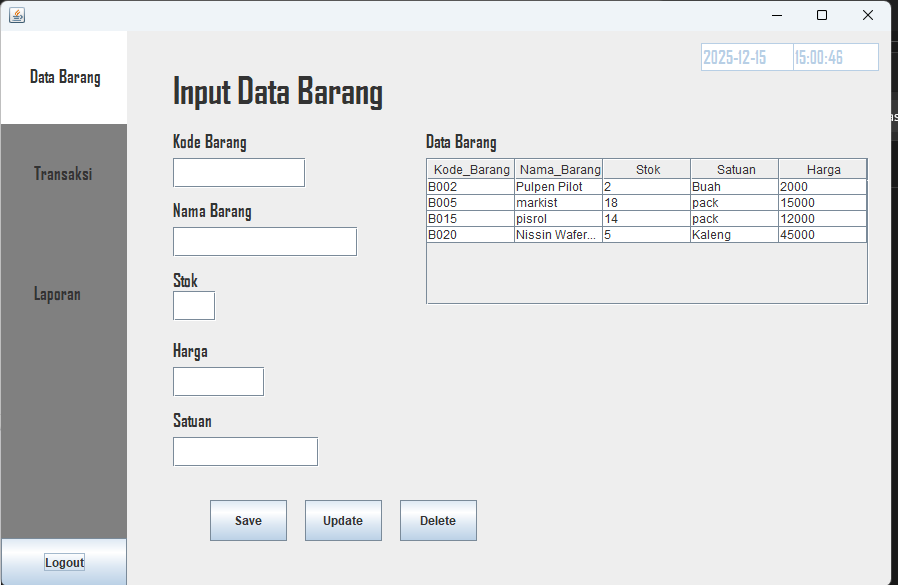This screenshot has width=898, height=585.
Task: Switch to the Transaksi sidebar tab
Action: pyautogui.click(x=63, y=174)
